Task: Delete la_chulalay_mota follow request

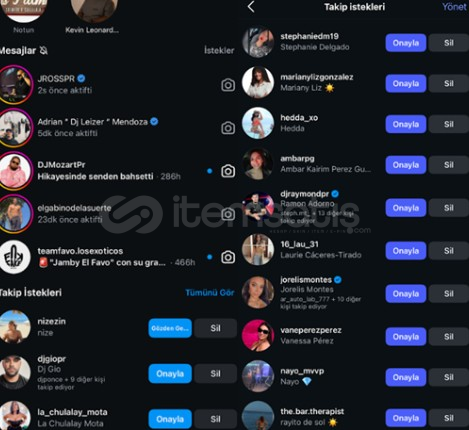Action: 215,419
